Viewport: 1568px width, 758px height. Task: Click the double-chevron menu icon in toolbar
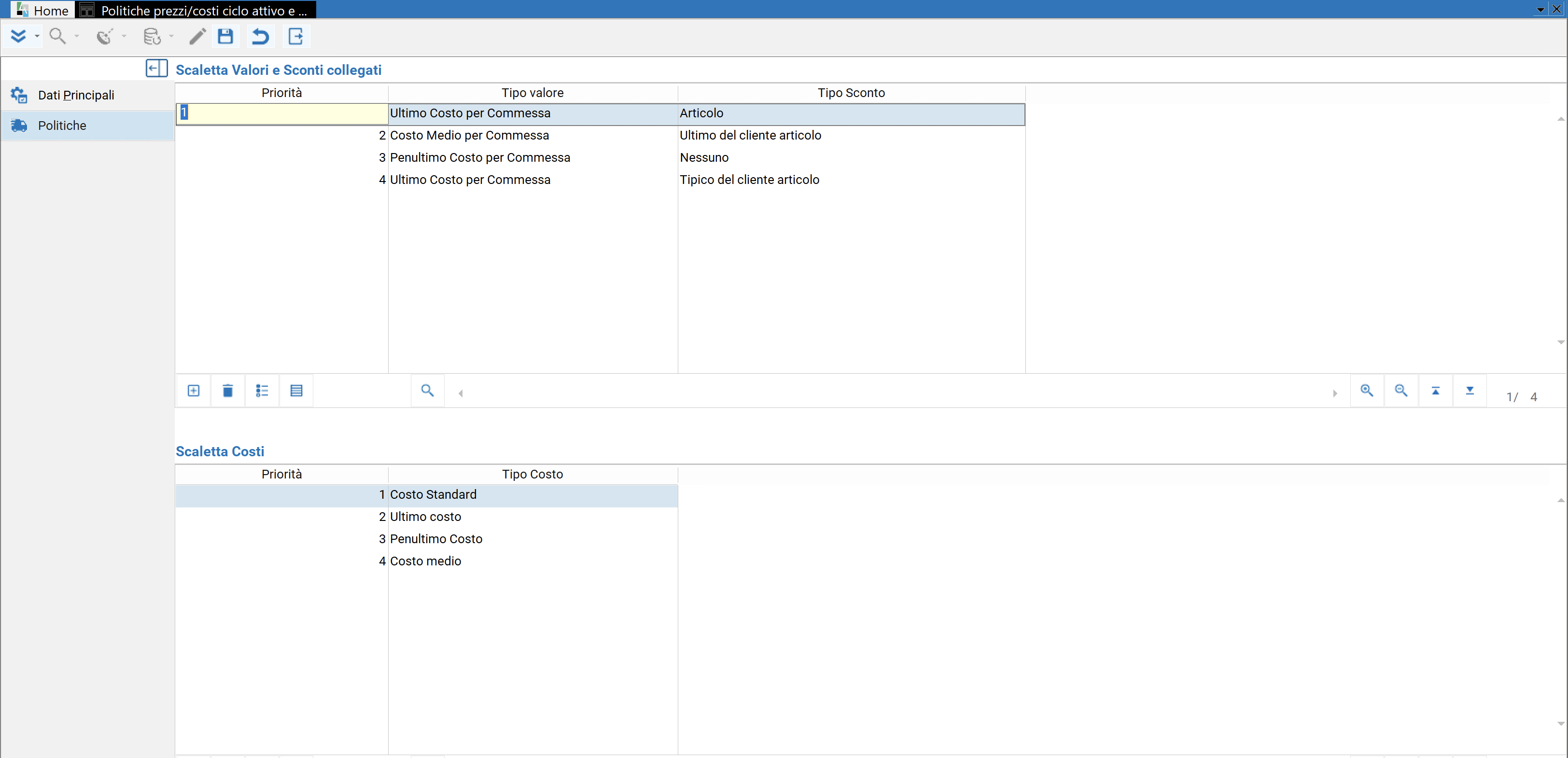pos(18,37)
